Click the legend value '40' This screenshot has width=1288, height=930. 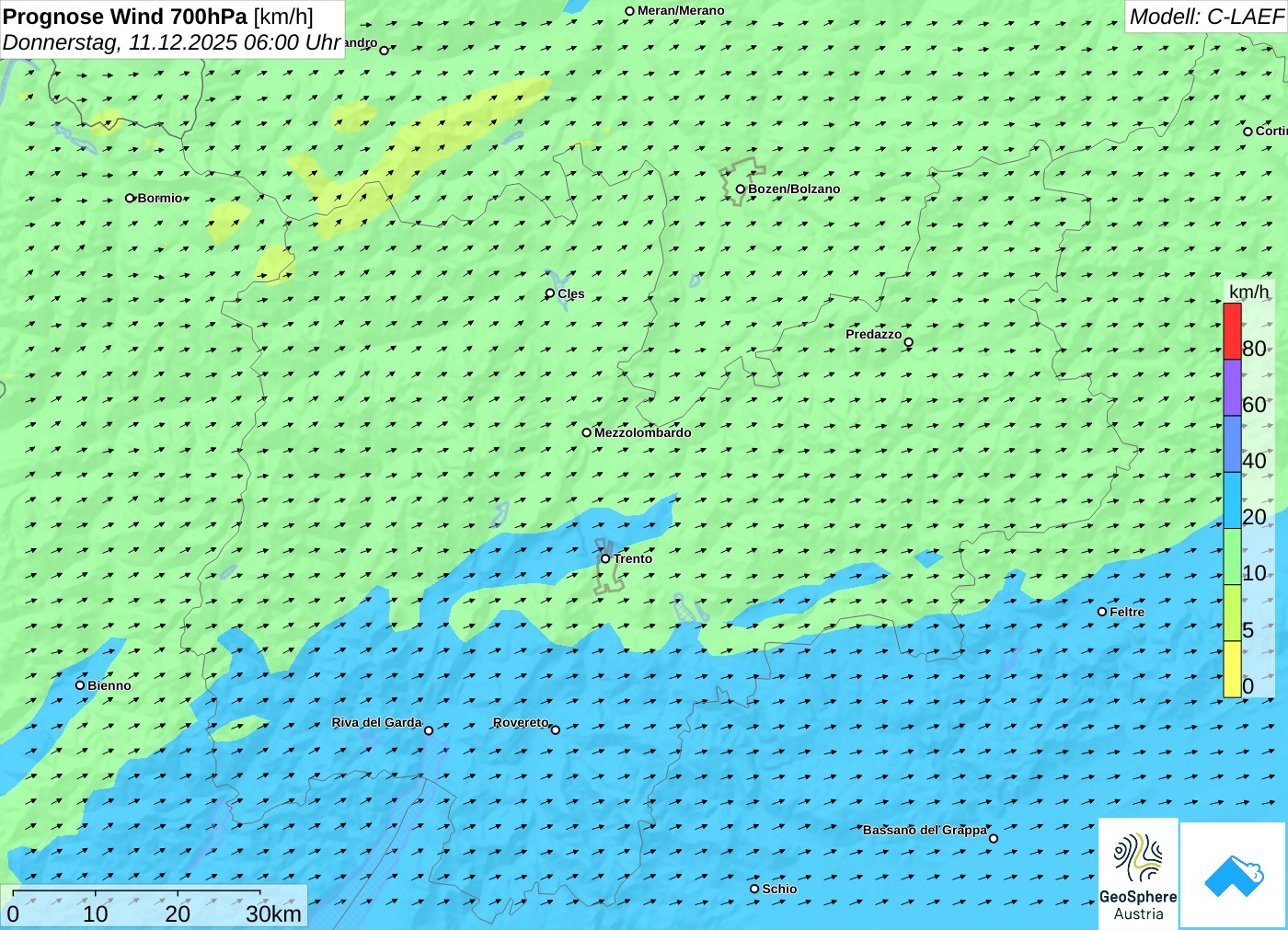[x=1254, y=461]
